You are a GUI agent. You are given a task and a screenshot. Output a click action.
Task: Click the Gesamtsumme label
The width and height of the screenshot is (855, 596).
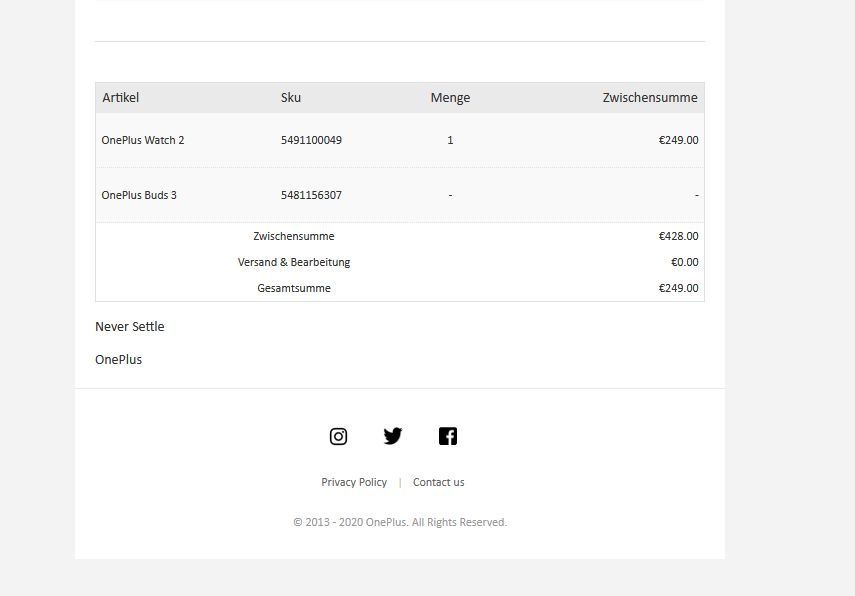click(x=294, y=288)
